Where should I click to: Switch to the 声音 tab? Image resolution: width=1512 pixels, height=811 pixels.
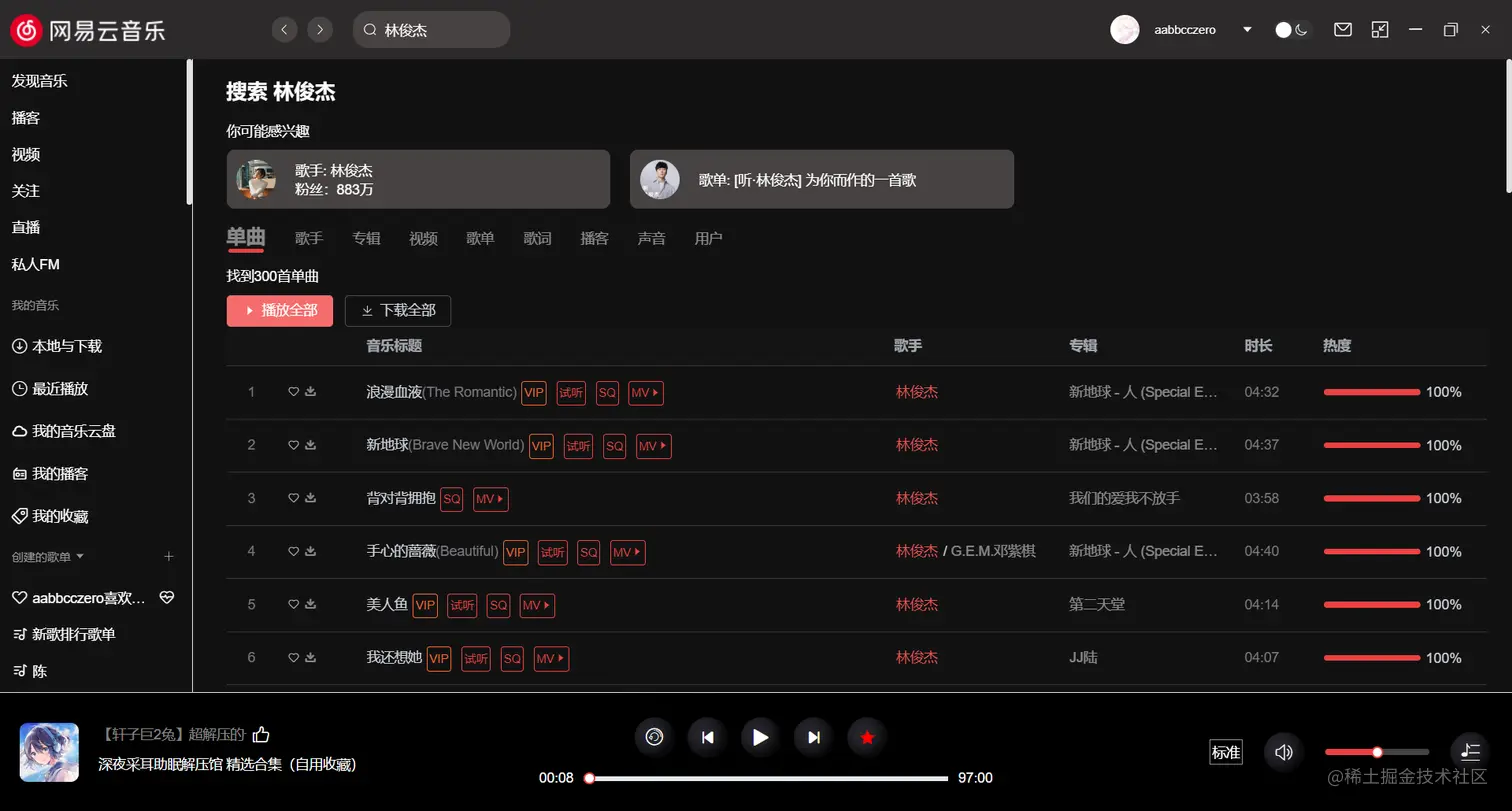click(x=651, y=239)
